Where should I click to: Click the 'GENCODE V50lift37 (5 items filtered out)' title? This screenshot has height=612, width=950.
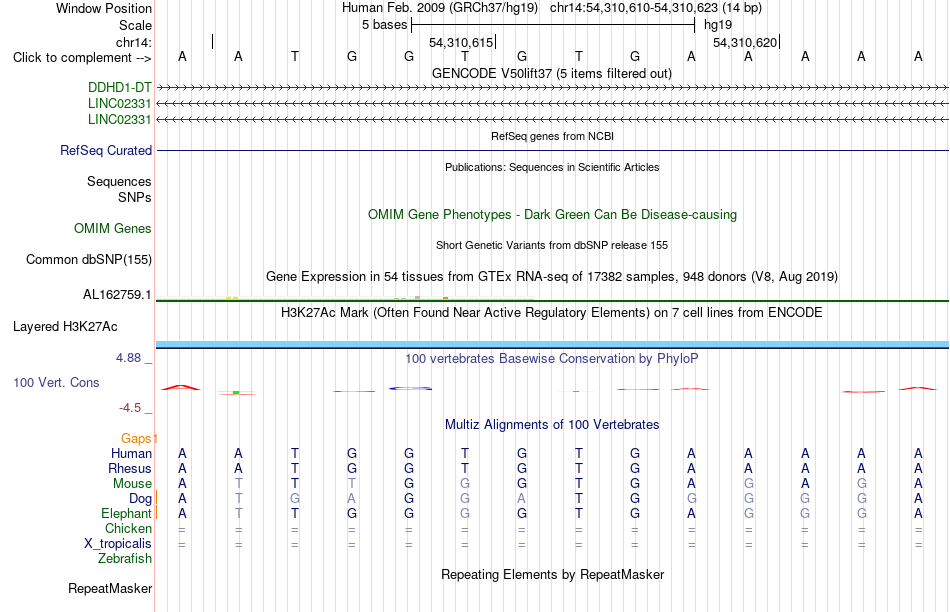[552, 73]
